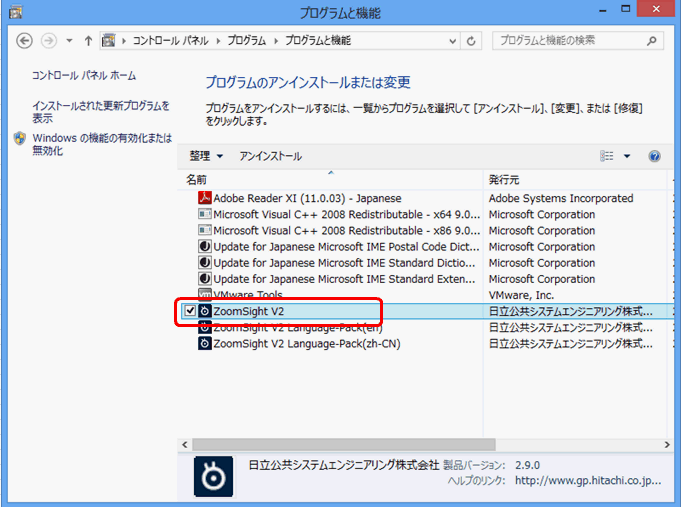Click product version value 2.9.0

[527, 465]
